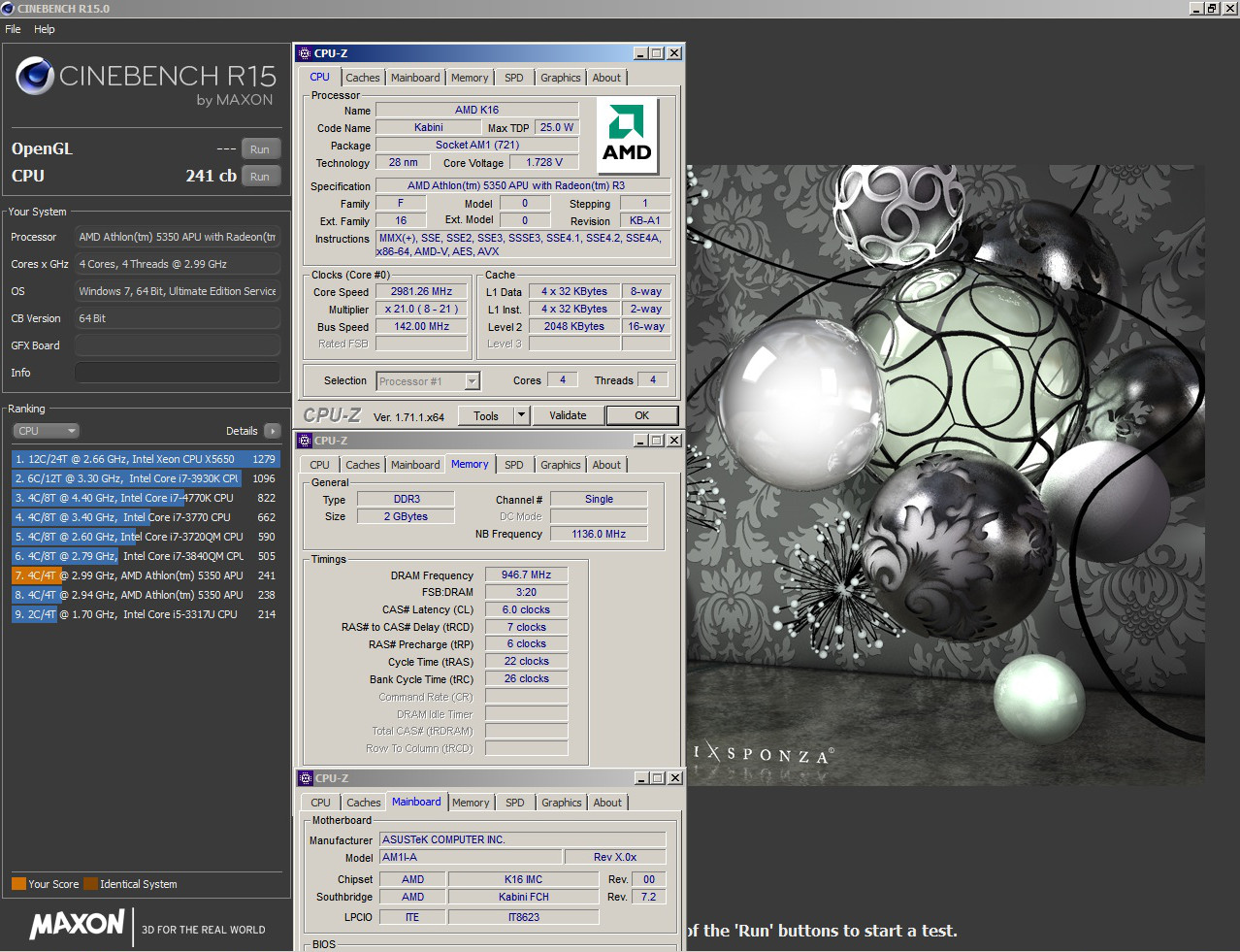This screenshot has width=1240, height=952.
Task: Switch to Memory tab in top CPU-Z window
Action: click(x=470, y=78)
